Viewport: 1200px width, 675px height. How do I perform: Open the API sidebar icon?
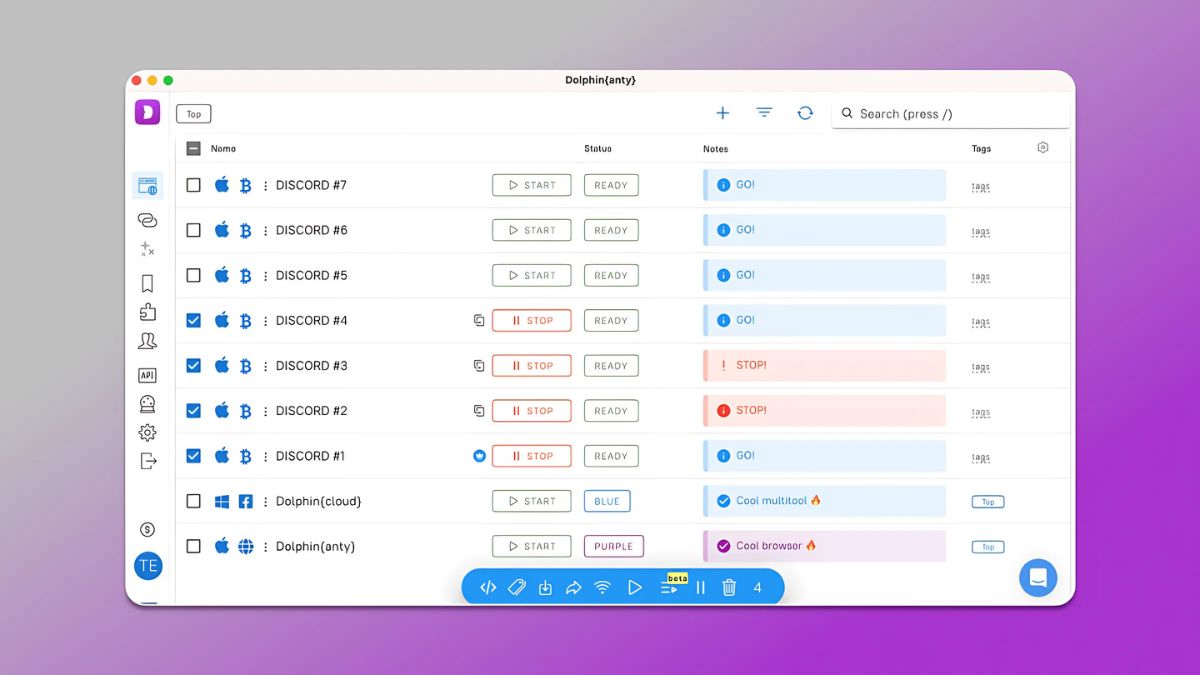tap(147, 375)
